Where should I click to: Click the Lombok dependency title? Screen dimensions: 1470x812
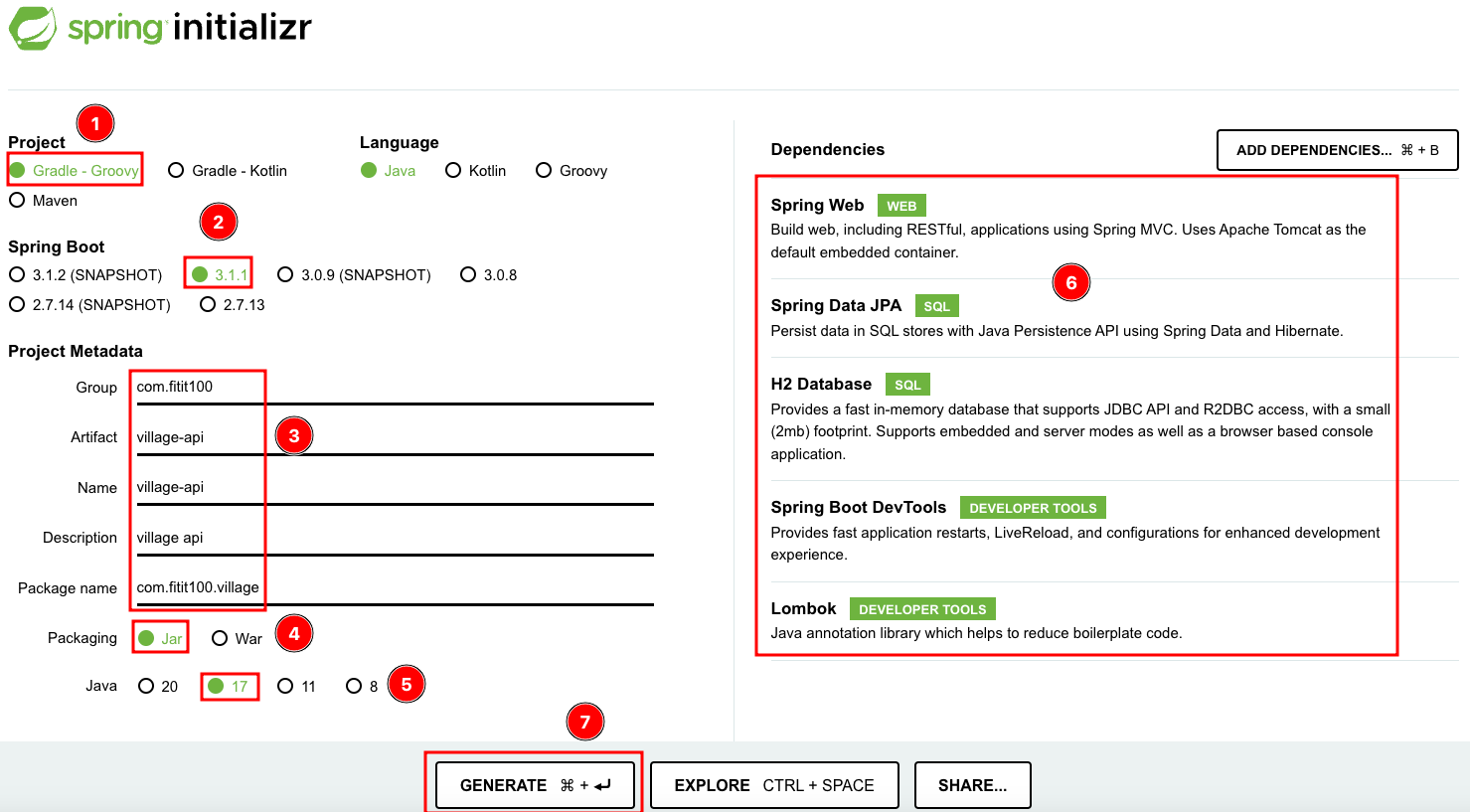803,608
